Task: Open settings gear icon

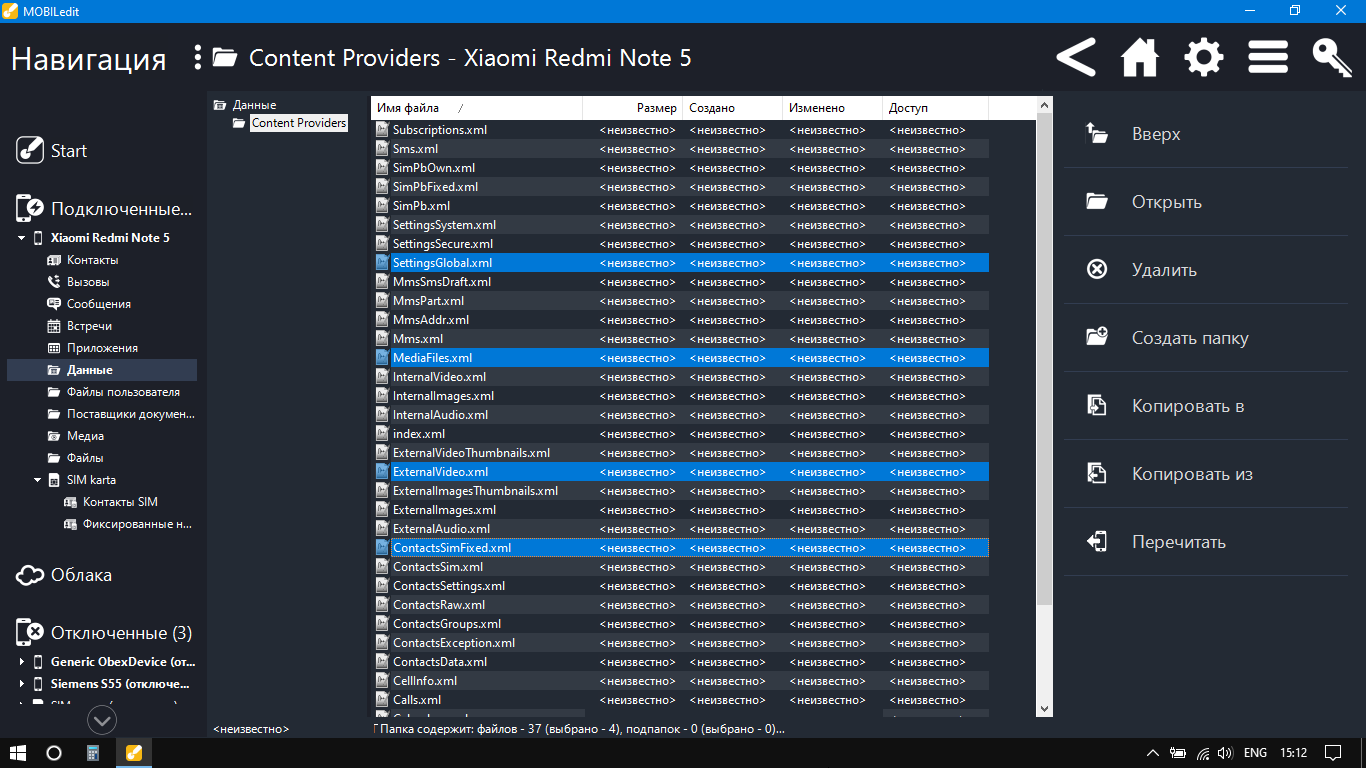Action: [x=1204, y=57]
